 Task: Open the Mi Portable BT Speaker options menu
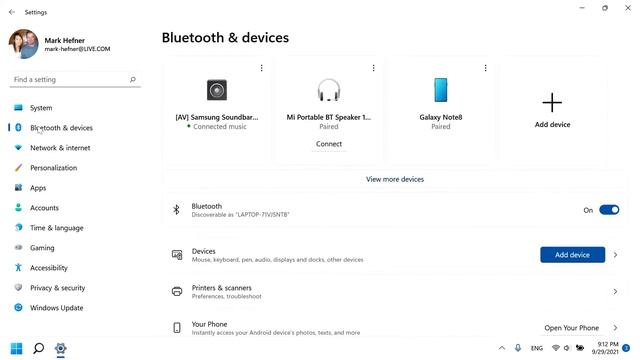pos(373,68)
